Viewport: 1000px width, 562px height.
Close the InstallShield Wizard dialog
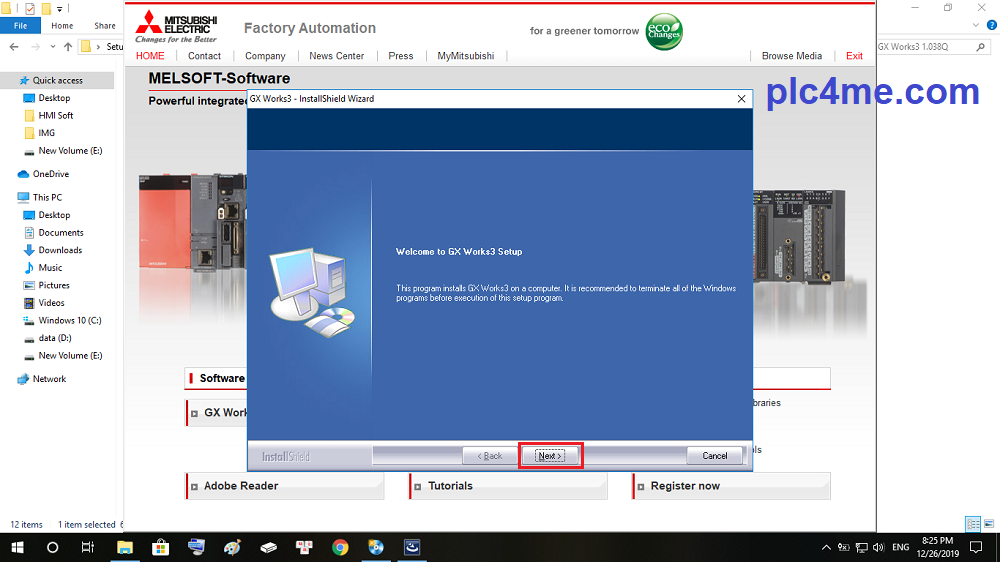pyautogui.click(x=741, y=99)
